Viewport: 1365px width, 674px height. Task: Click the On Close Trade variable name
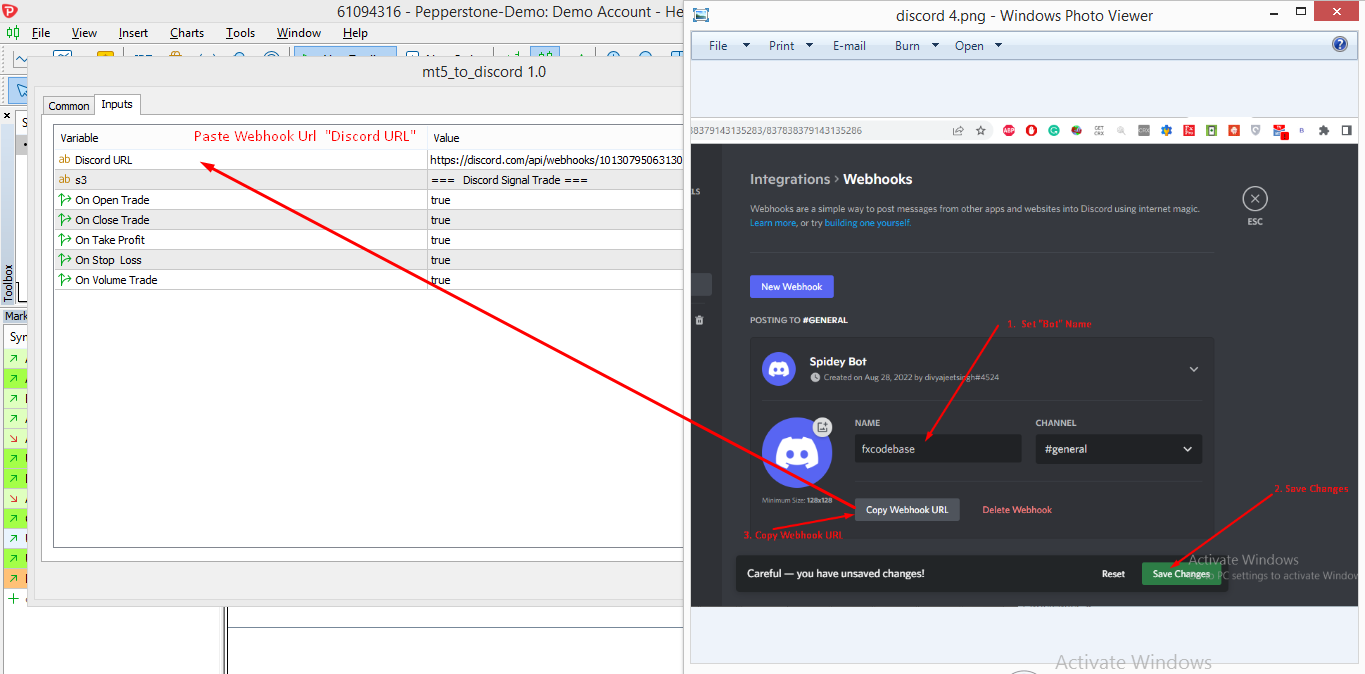click(112, 220)
